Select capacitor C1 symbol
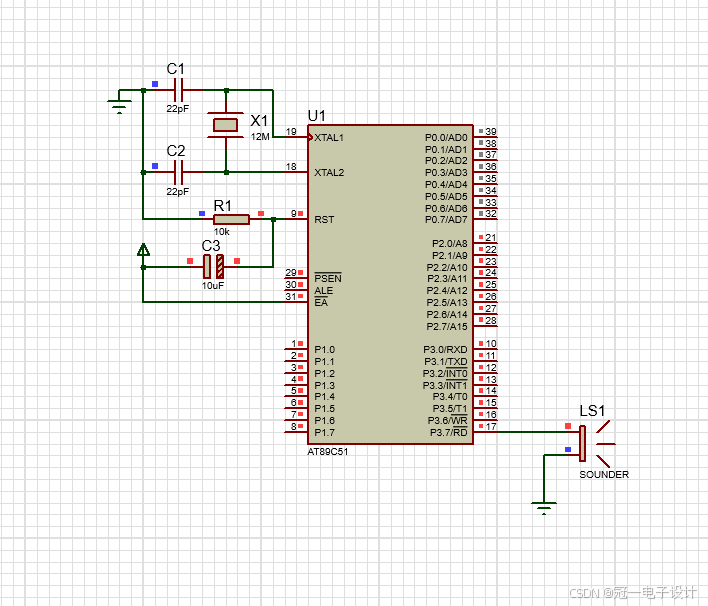This screenshot has width=708, height=606. tap(178, 90)
